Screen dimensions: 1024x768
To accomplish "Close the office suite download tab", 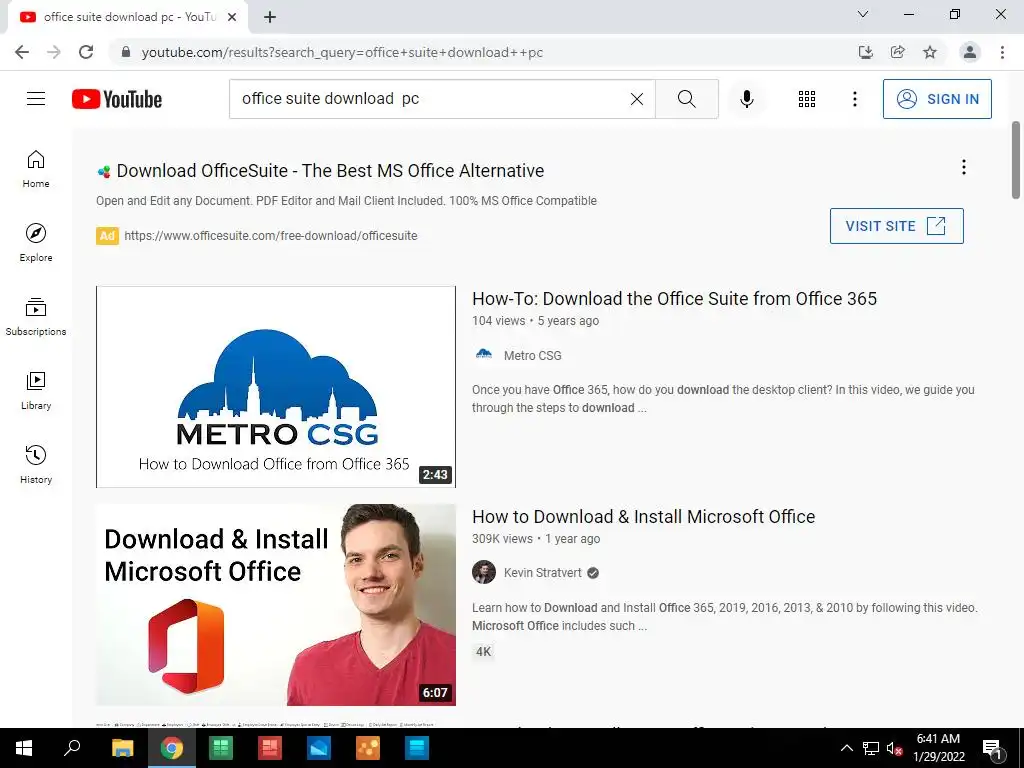I will coord(232,17).
